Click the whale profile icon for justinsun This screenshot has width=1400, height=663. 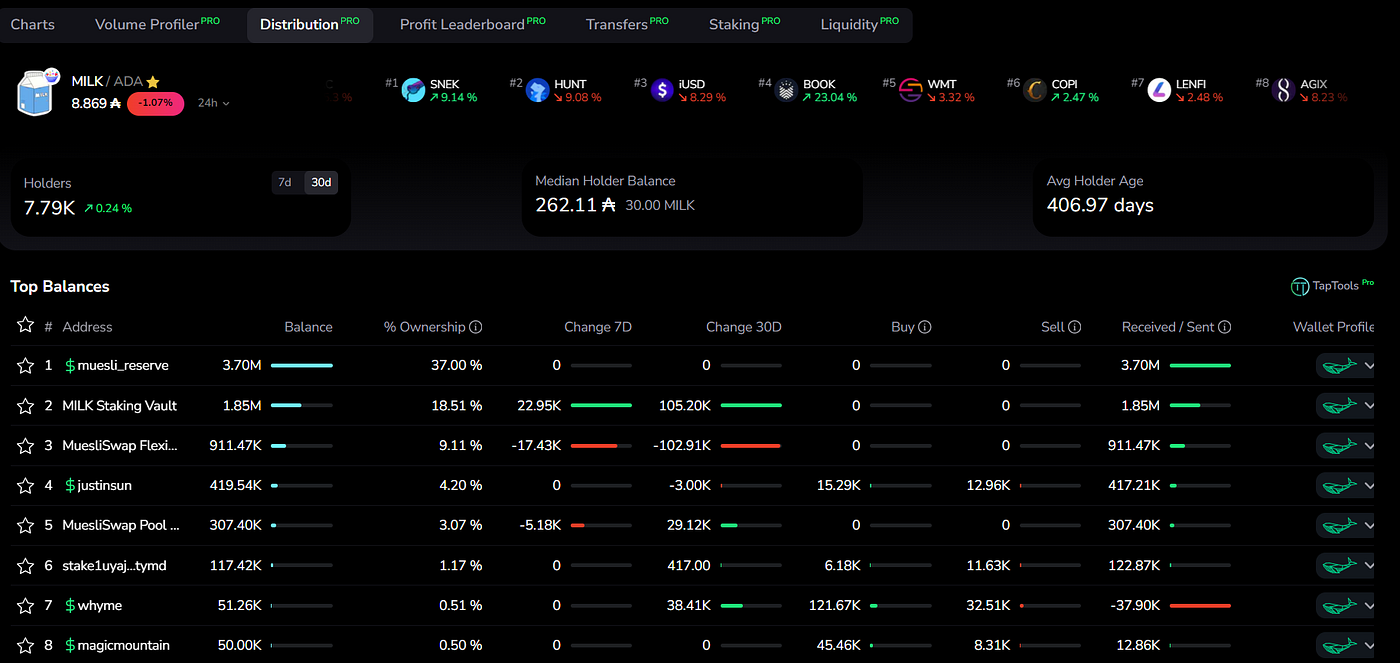tap(1339, 487)
